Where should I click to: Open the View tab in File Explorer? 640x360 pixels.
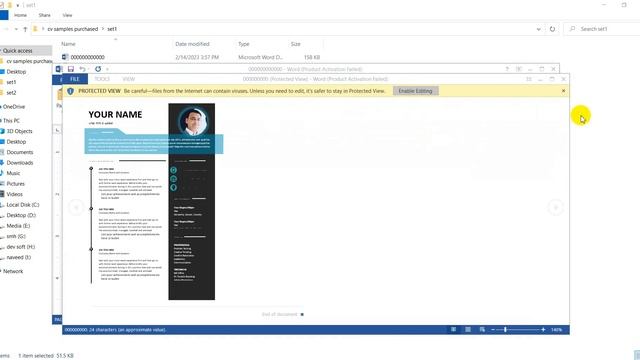click(x=67, y=15)
